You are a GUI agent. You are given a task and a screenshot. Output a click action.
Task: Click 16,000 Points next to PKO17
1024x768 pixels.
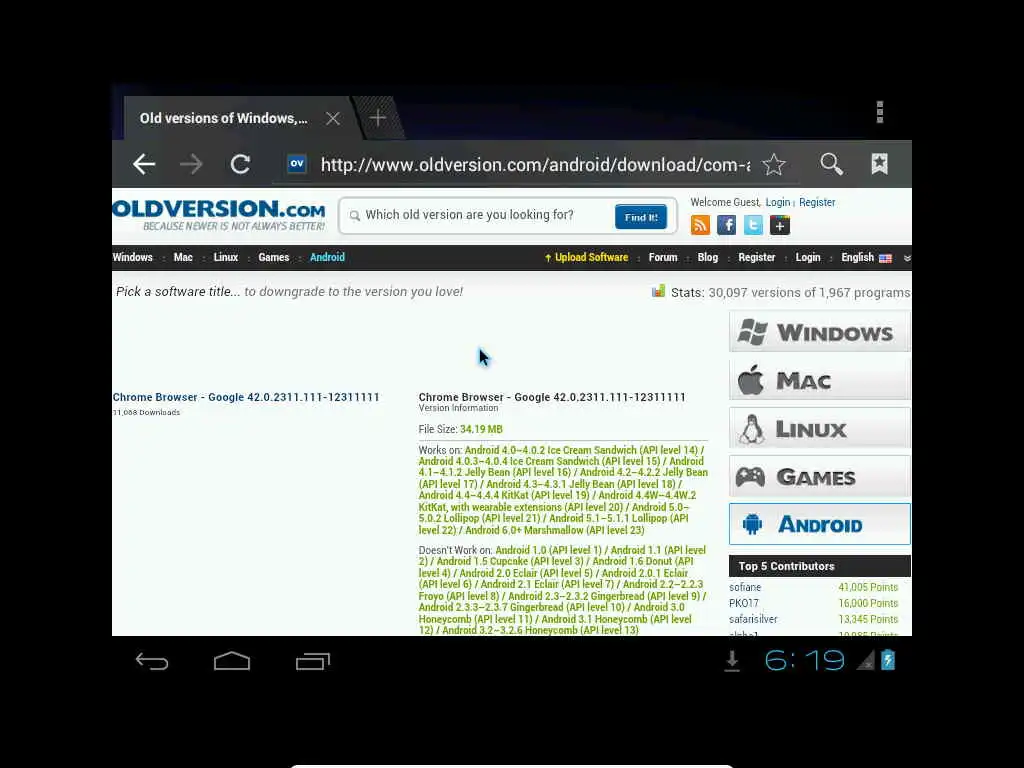[x=868, y=603]
